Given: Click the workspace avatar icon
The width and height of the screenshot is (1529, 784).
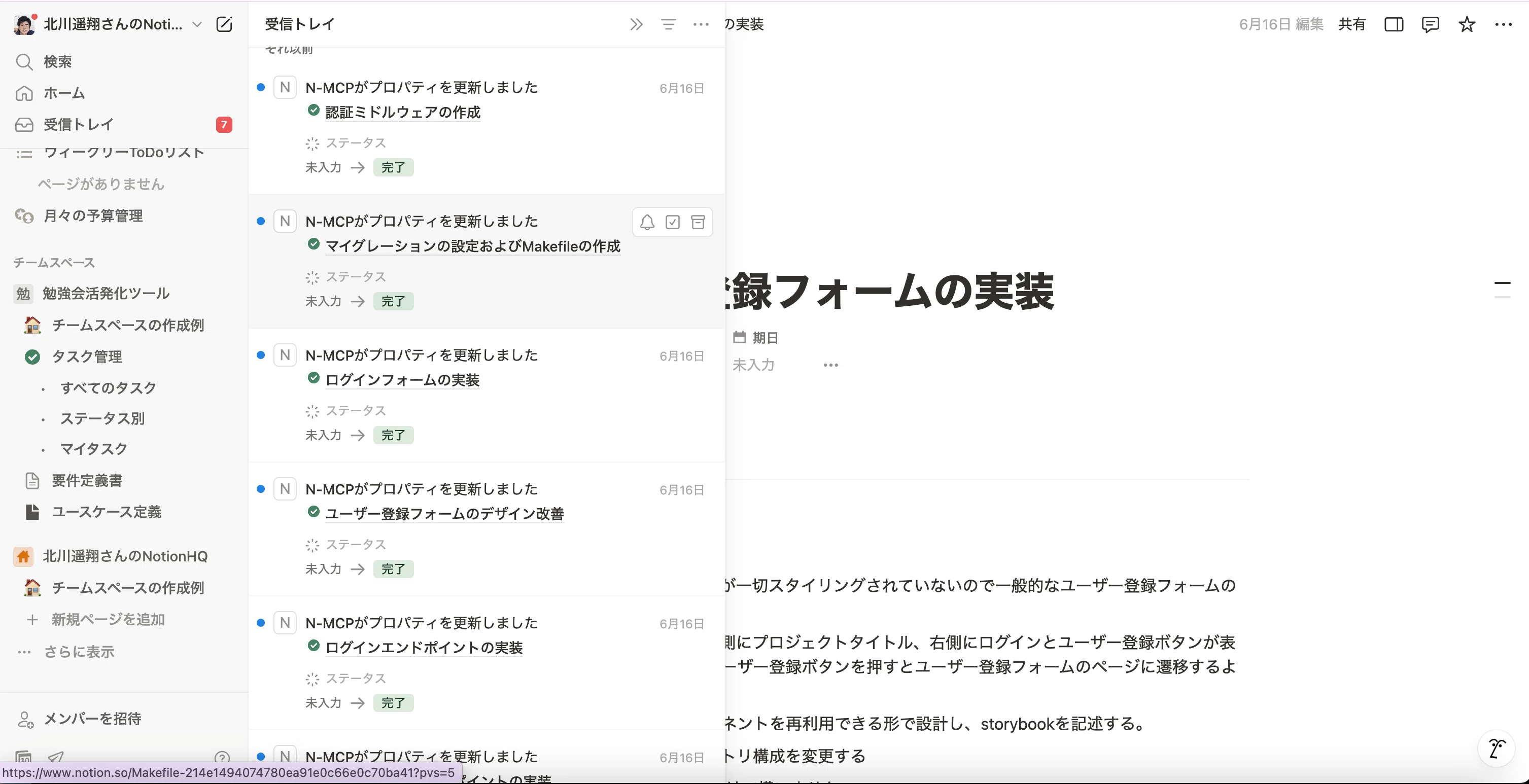Looking at the screenshot, I should click(24, 24).
